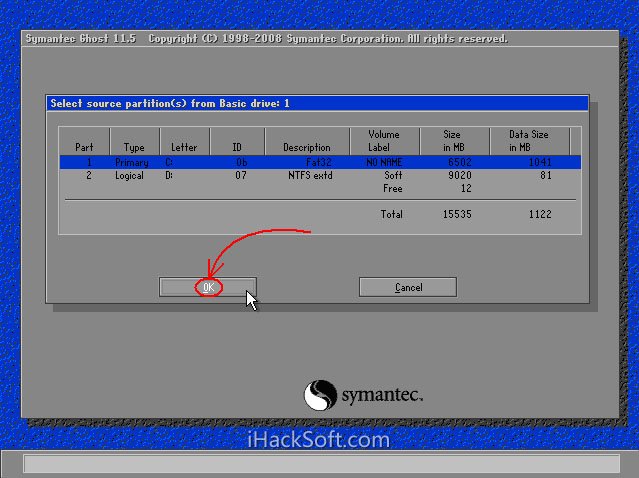639x478 pixels.
Task: Click the dialog title bar 'Select source partition(s)'
Action: pos(318,103)
